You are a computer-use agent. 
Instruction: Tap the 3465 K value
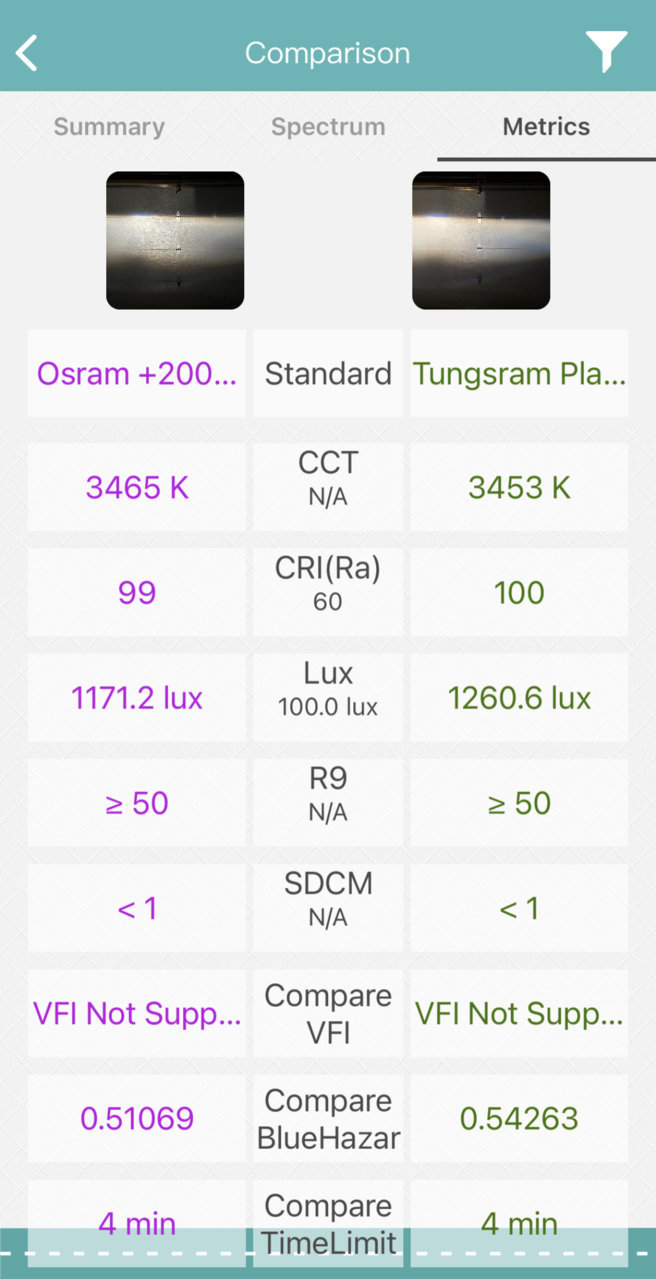[137, 487]
